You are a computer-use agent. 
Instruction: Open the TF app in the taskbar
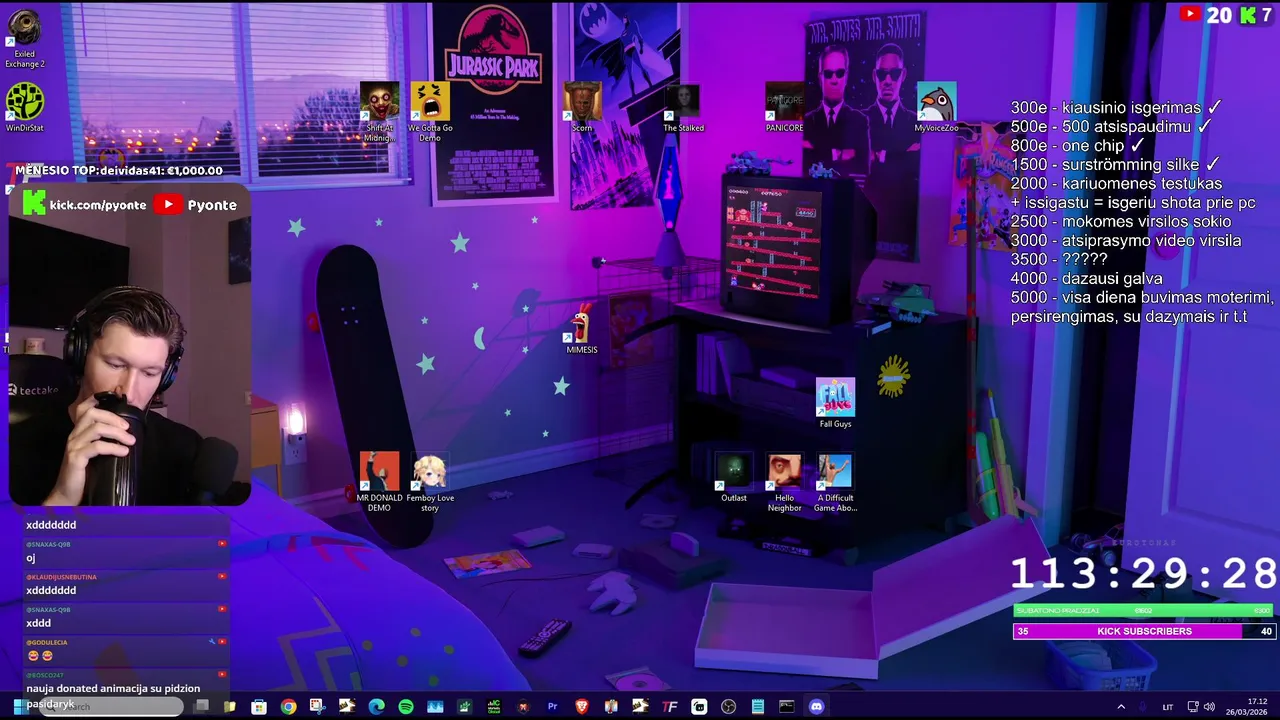click(670, 707)
